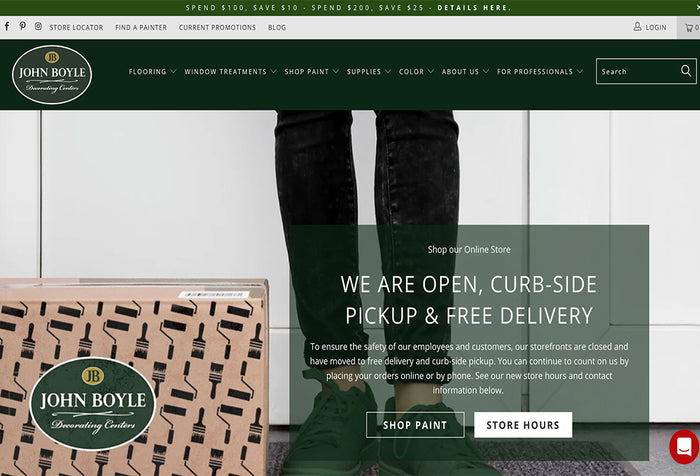Open the red chat widget bubble
Viewport: 700px width, 476px height.
(x=684, y=447)
